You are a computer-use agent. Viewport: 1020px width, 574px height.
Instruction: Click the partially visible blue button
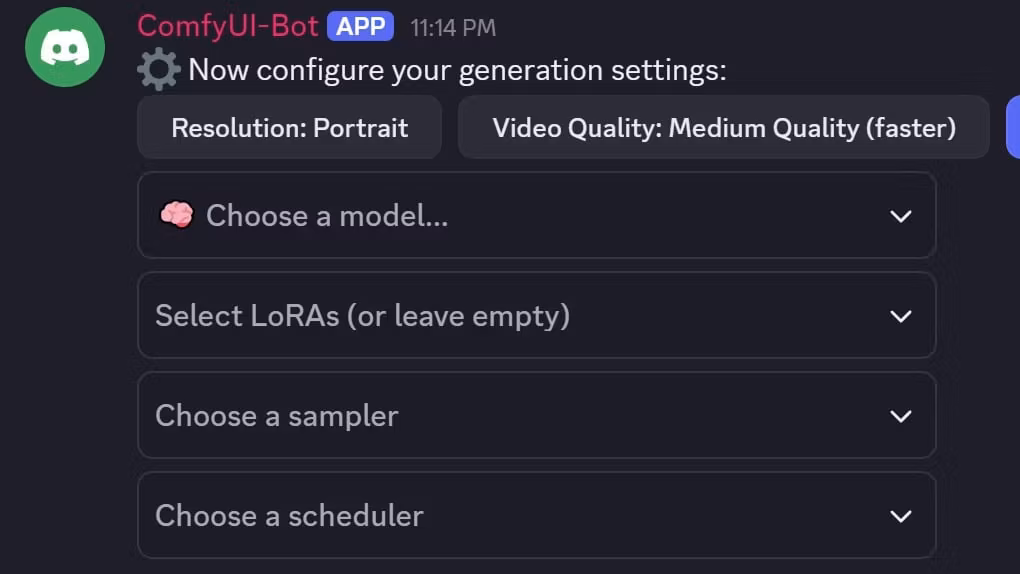(x=1012, y=127)
